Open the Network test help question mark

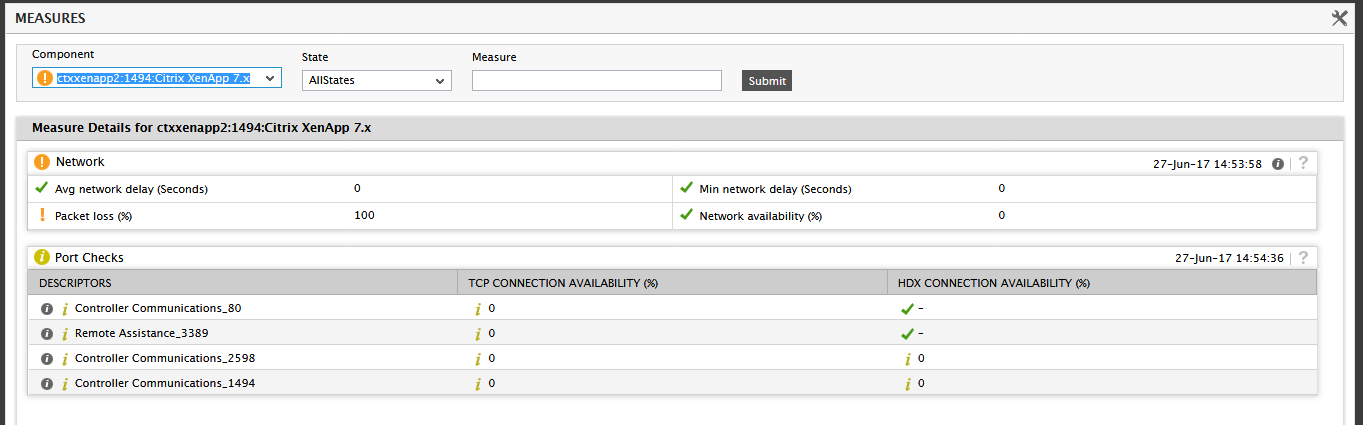click(x=1303, y=163)
